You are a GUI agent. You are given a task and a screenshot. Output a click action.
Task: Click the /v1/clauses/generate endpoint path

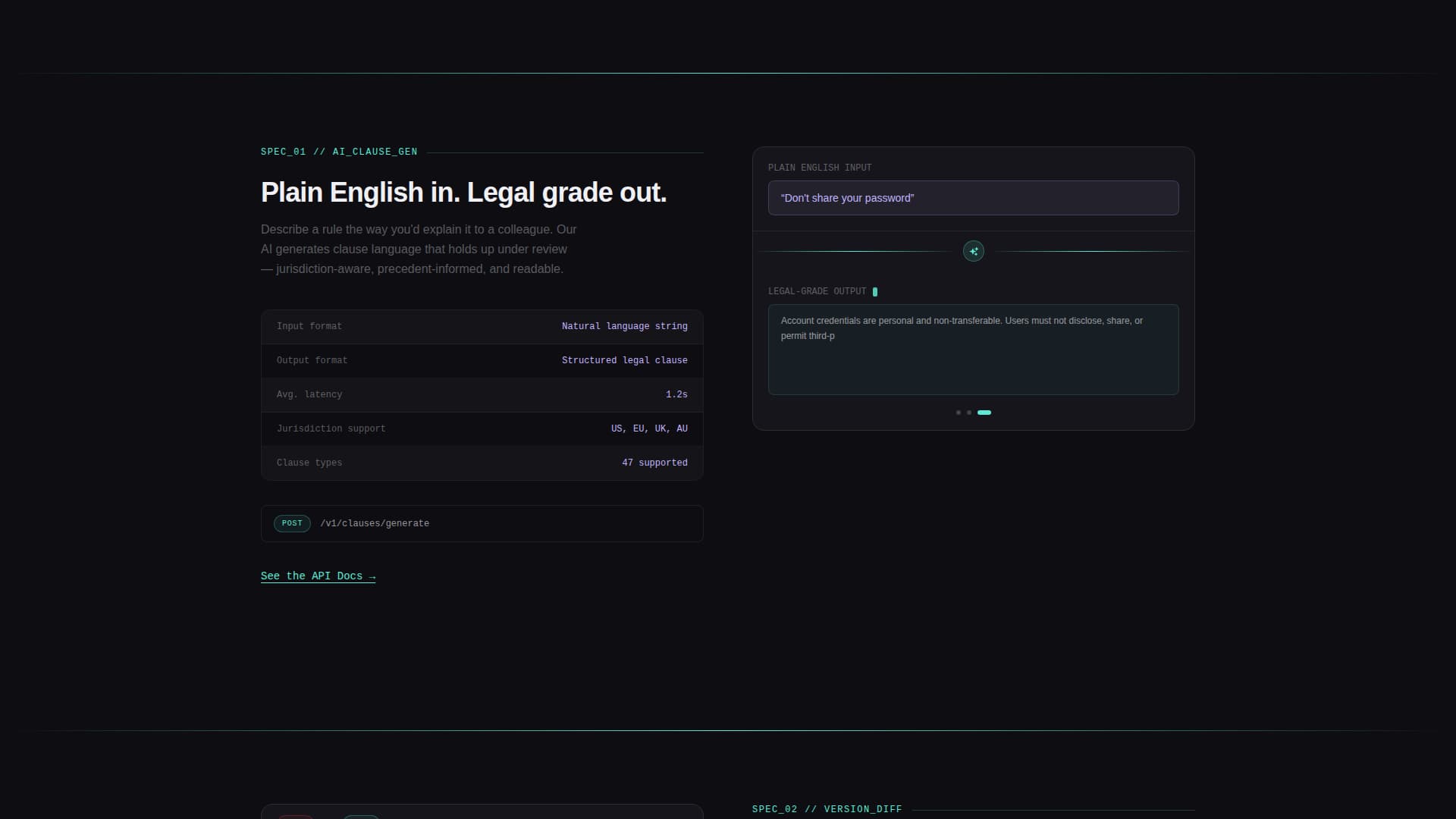375,524
